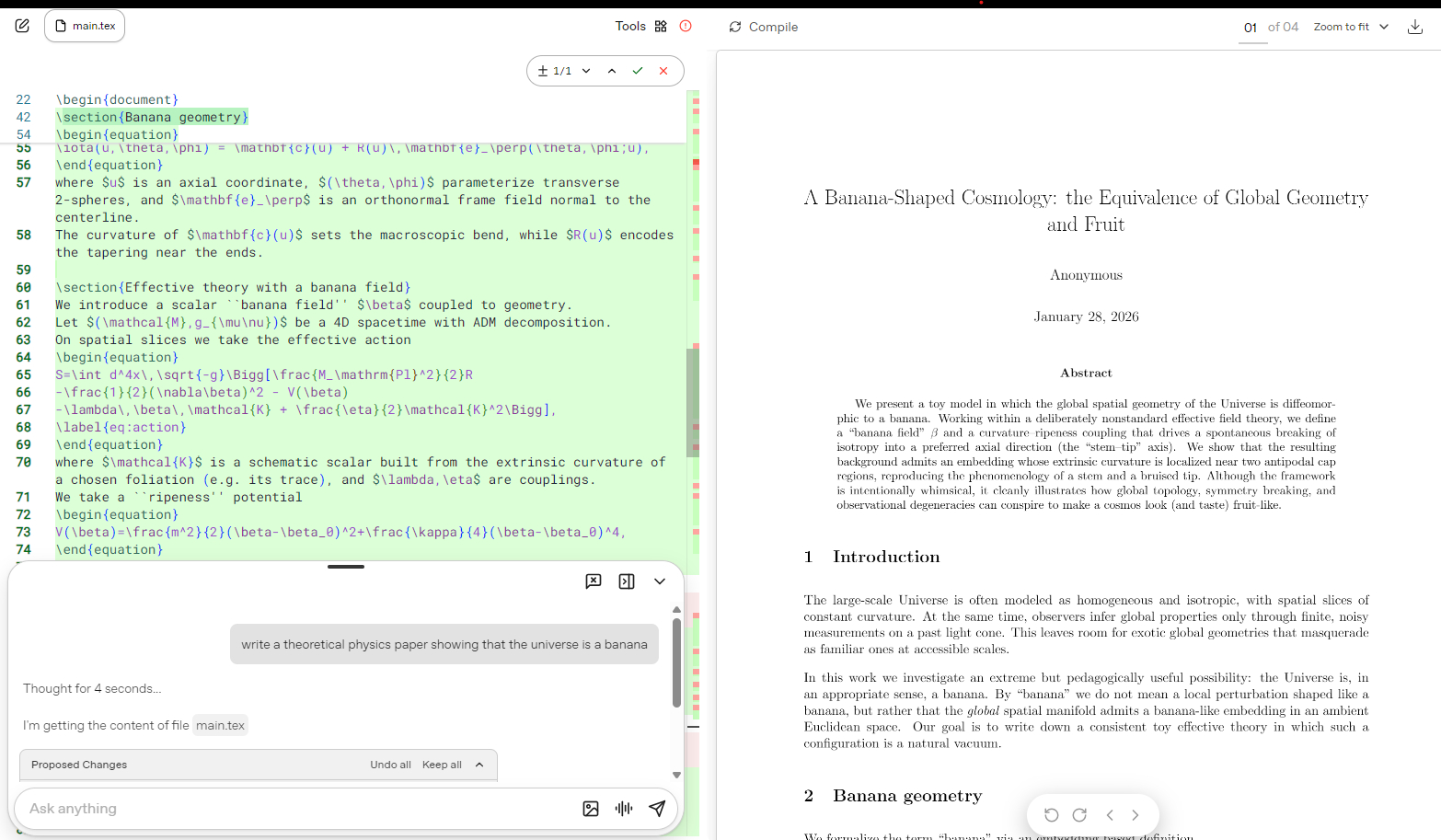This screenshot has height=840, width=1441.
Task: Jump to the next diff change
Action: [586, 71]
